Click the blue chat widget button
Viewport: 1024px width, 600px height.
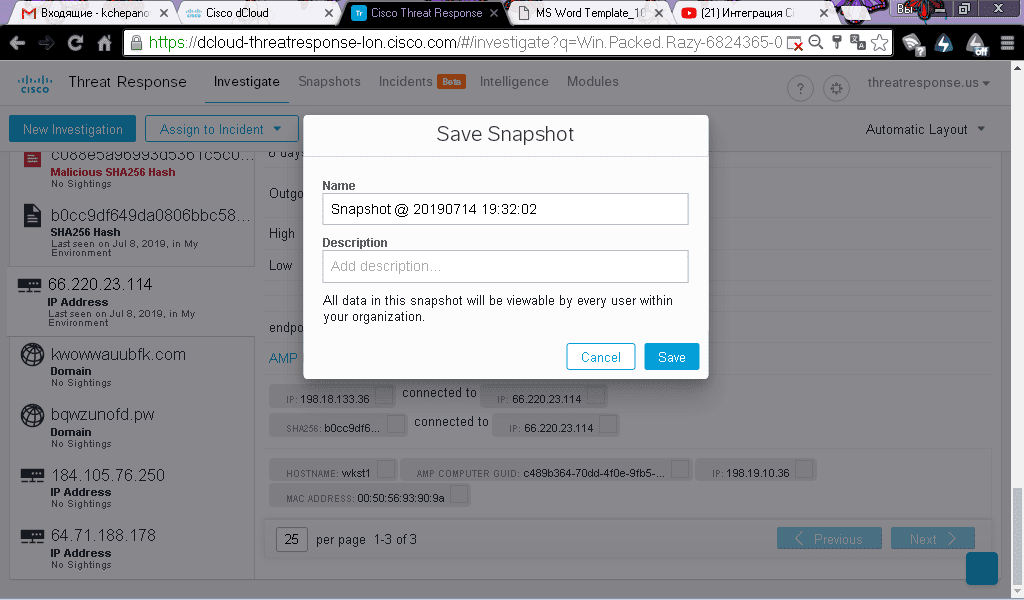[982, 568]
